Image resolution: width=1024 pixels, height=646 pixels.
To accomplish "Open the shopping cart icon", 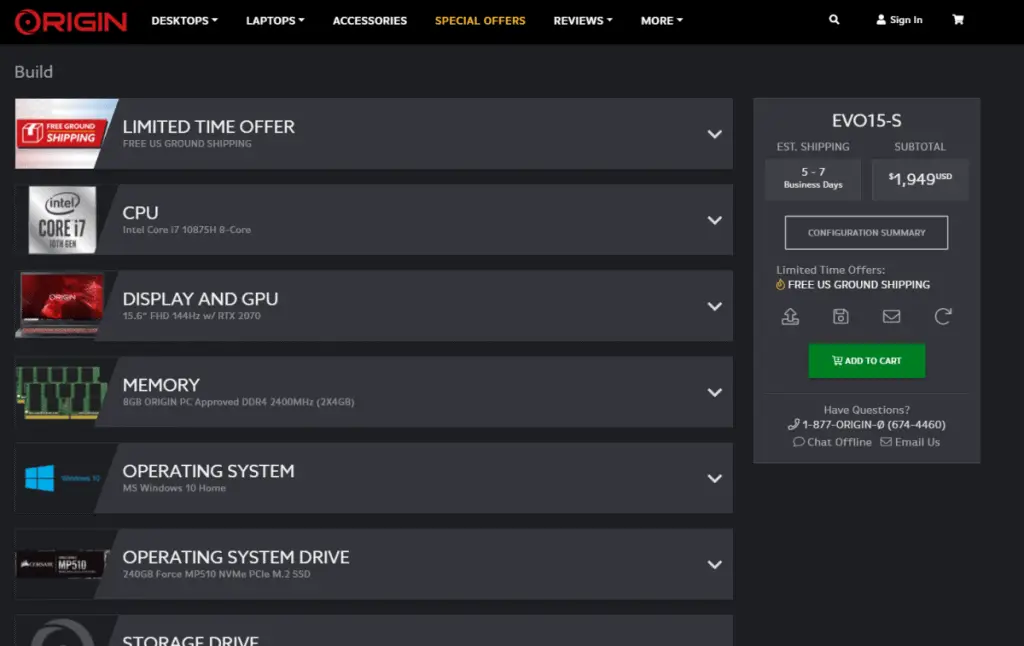I will [x=958, y=20].
